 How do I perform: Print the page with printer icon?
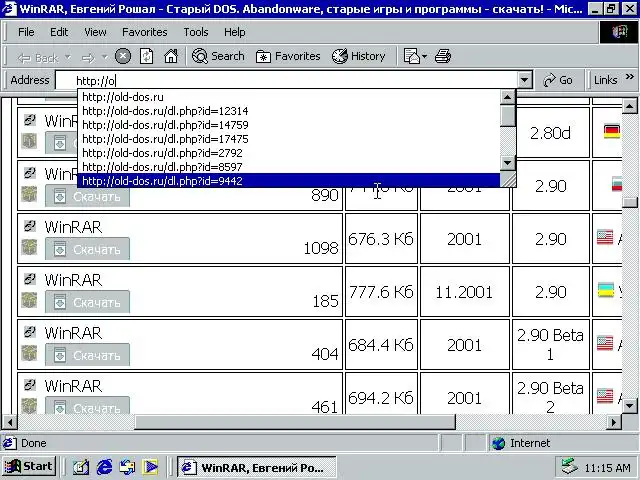[x=443, y=56]
